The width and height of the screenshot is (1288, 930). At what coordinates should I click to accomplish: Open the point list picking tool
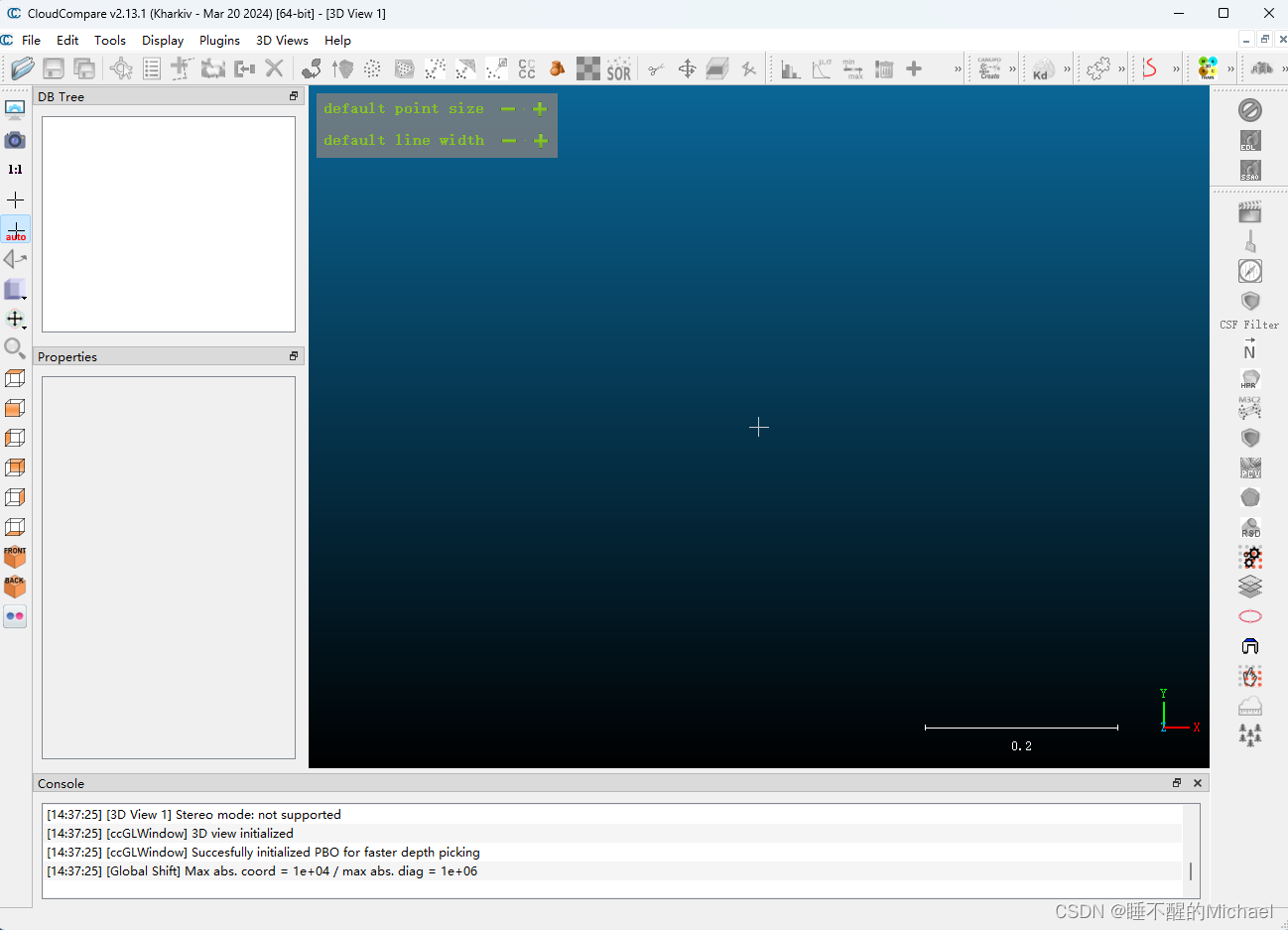(x=152, y=68)
